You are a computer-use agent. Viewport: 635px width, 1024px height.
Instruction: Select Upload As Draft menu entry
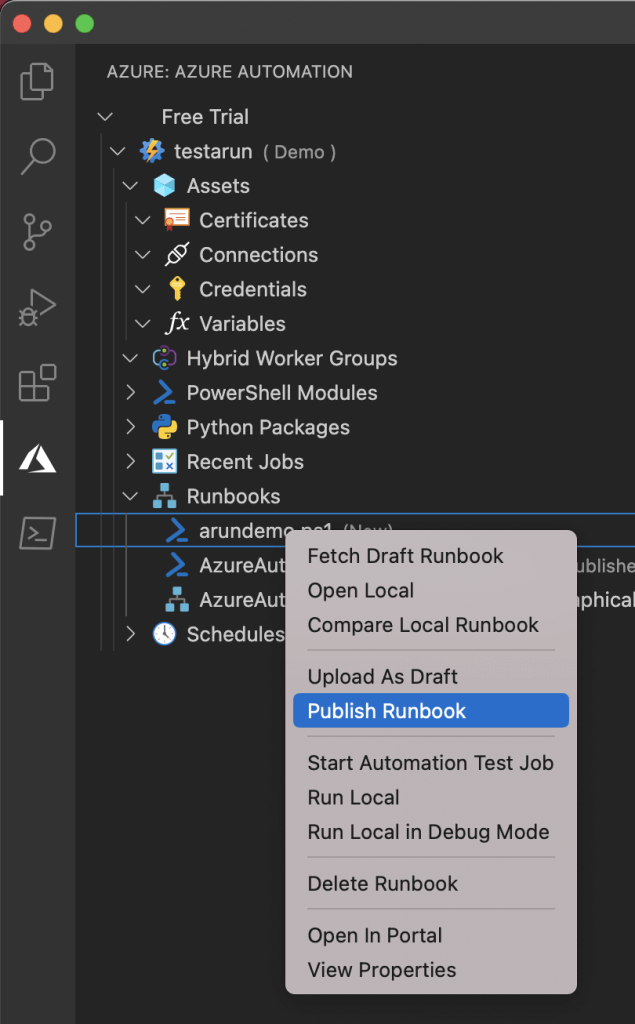[382, 677]
